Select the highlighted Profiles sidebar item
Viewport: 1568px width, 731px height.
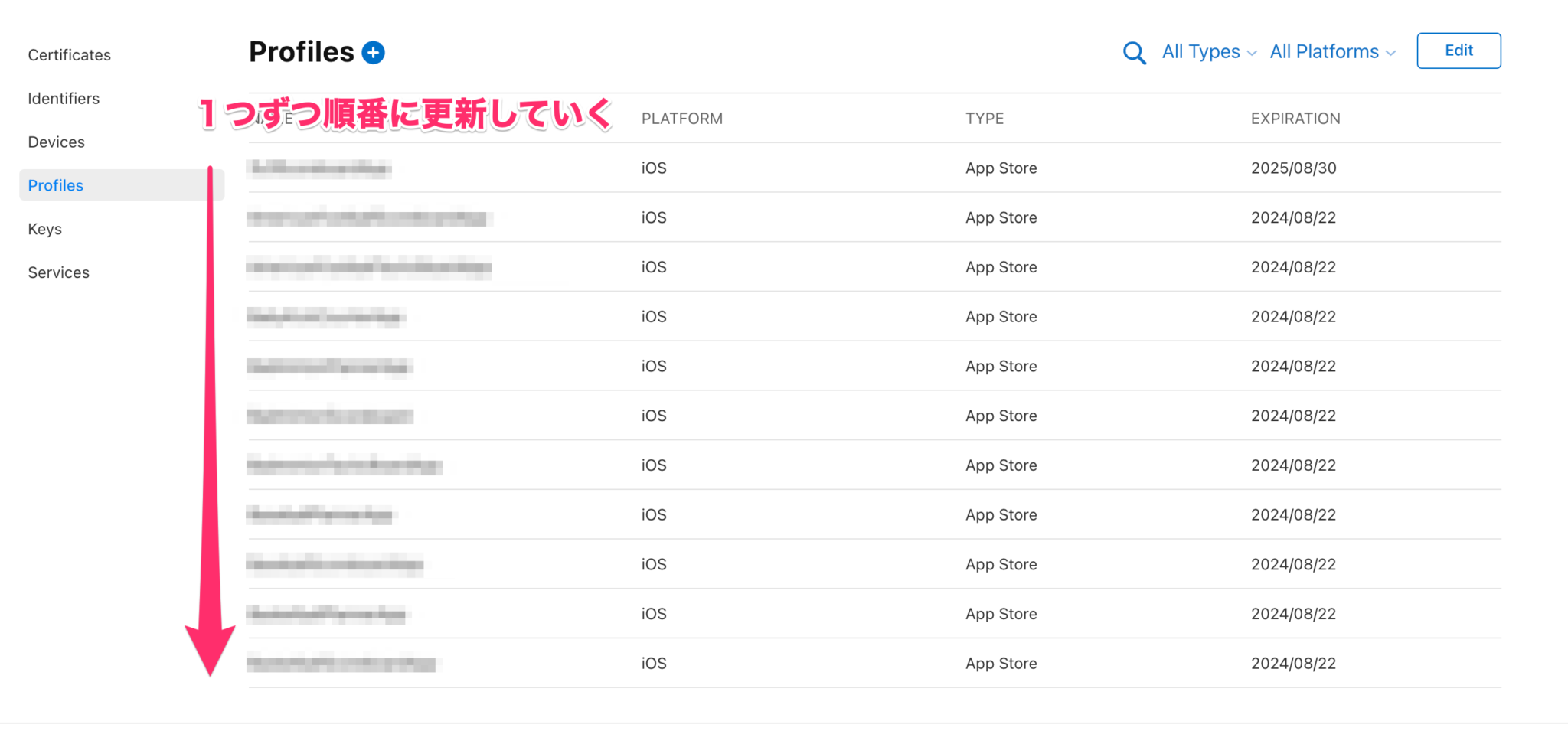pyautogui.click(x=55, y=185)
